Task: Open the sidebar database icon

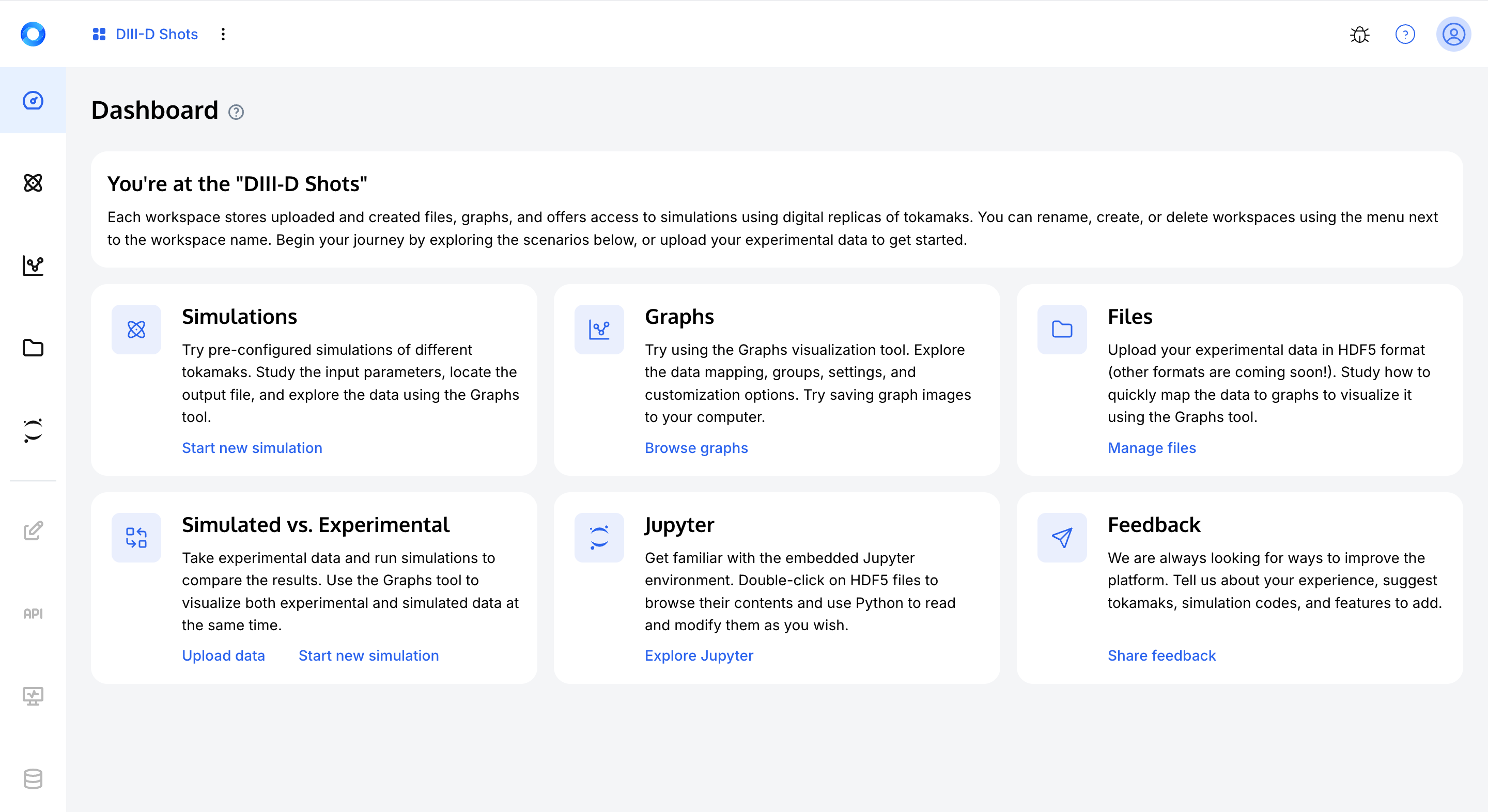Action: [33, 778]
